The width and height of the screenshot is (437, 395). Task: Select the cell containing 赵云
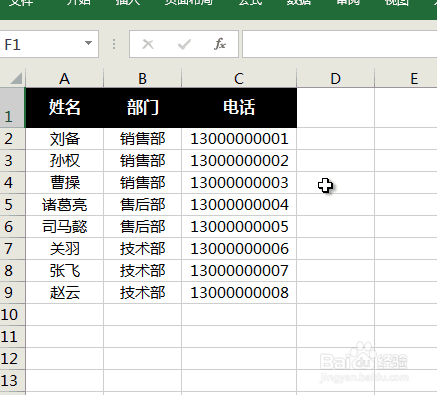pos(65,293)
